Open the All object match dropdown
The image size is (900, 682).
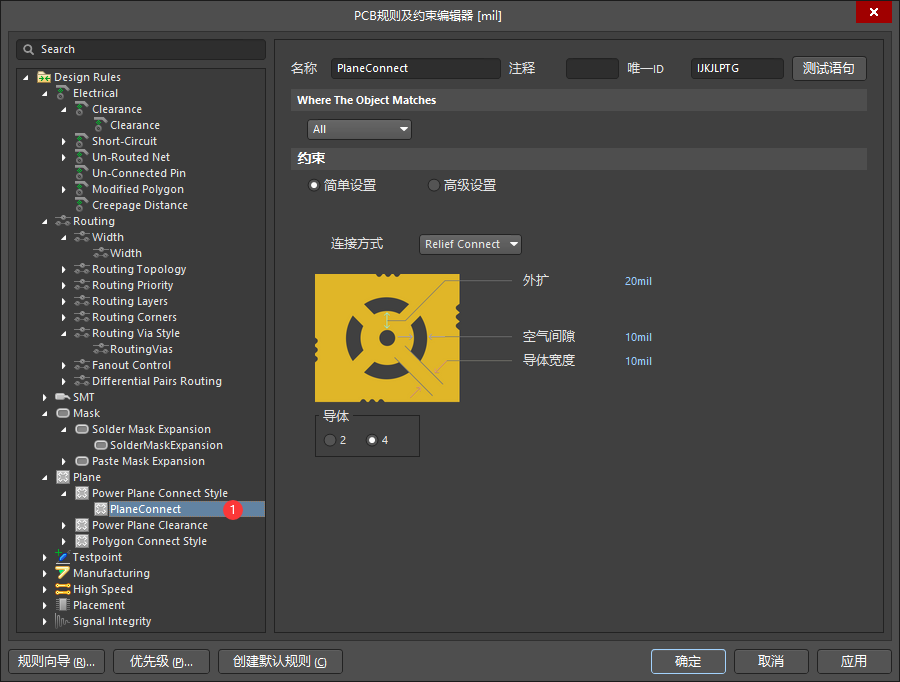(359, 129)
